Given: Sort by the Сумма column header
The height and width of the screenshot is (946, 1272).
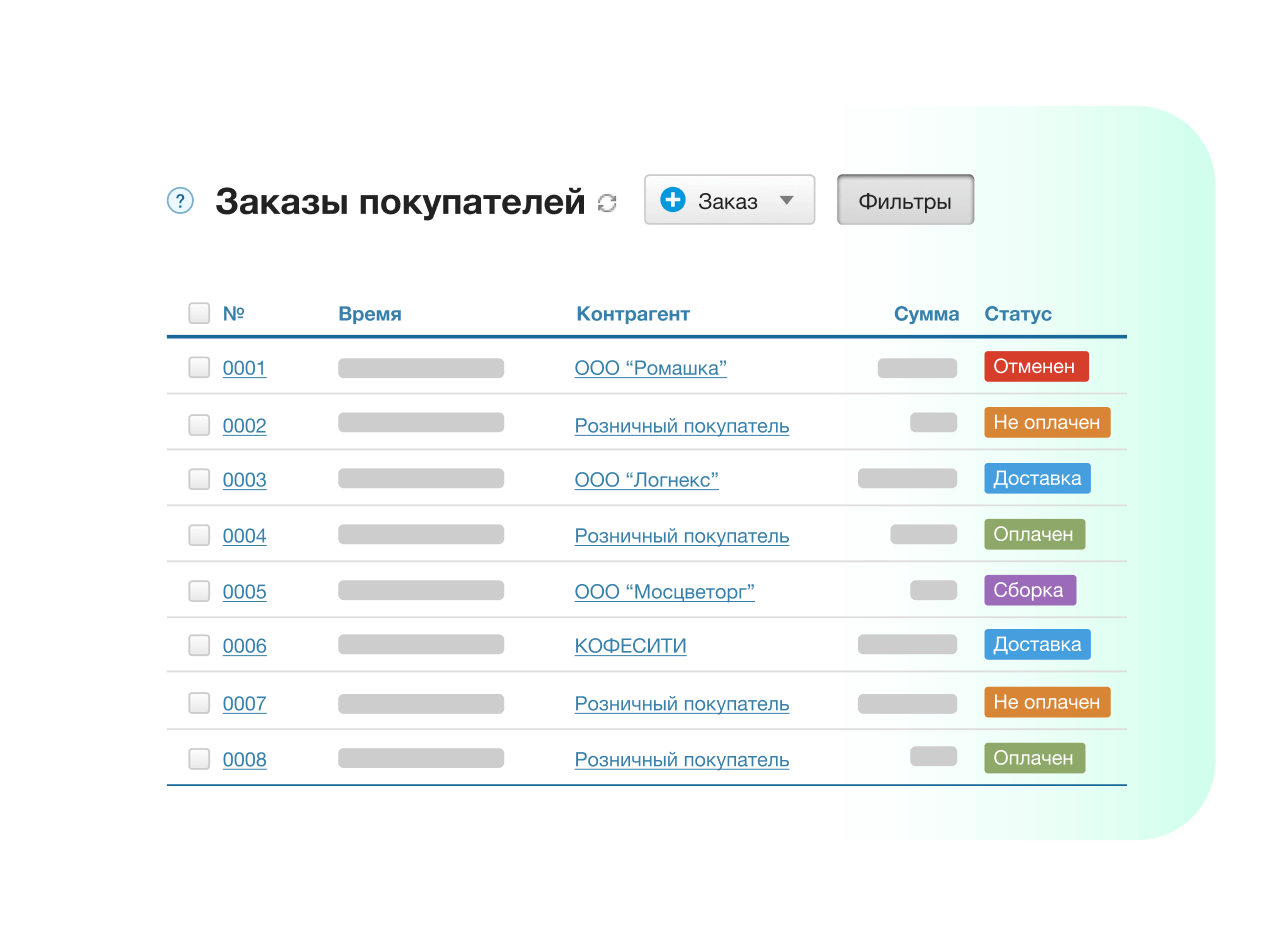Looking at the screenshot, I should [x=926, y=314].
